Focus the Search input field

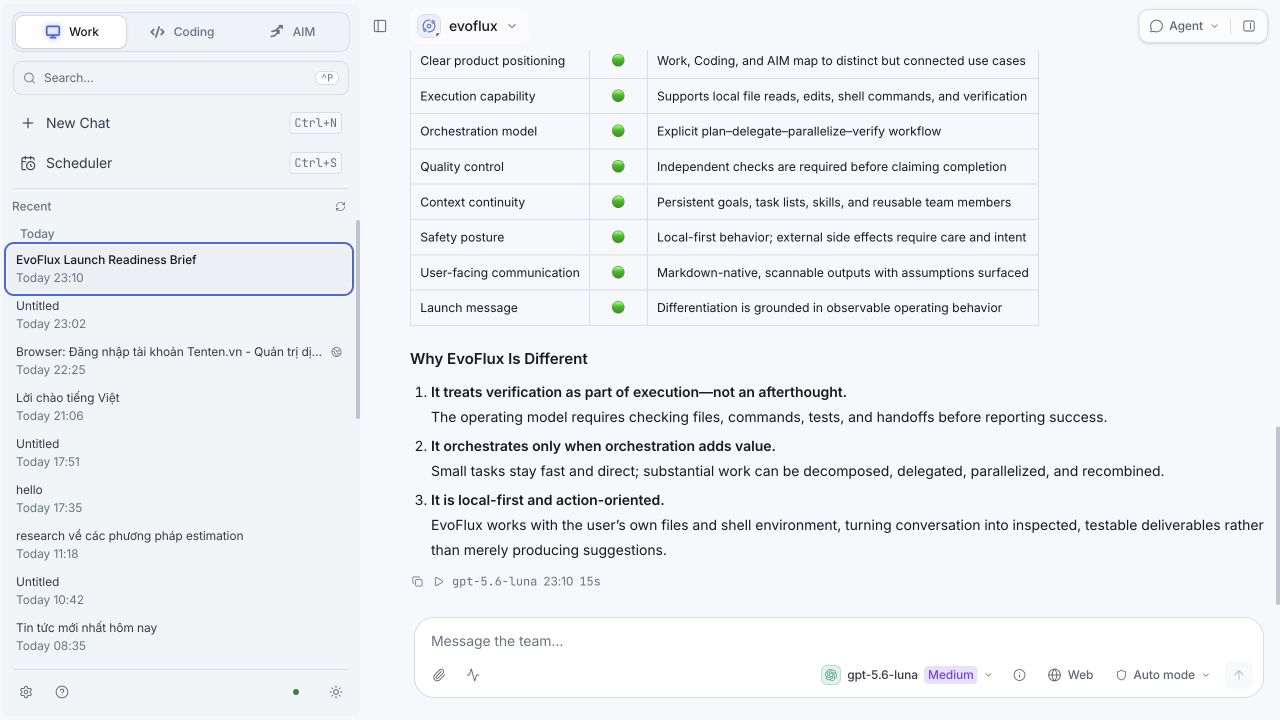181,78
